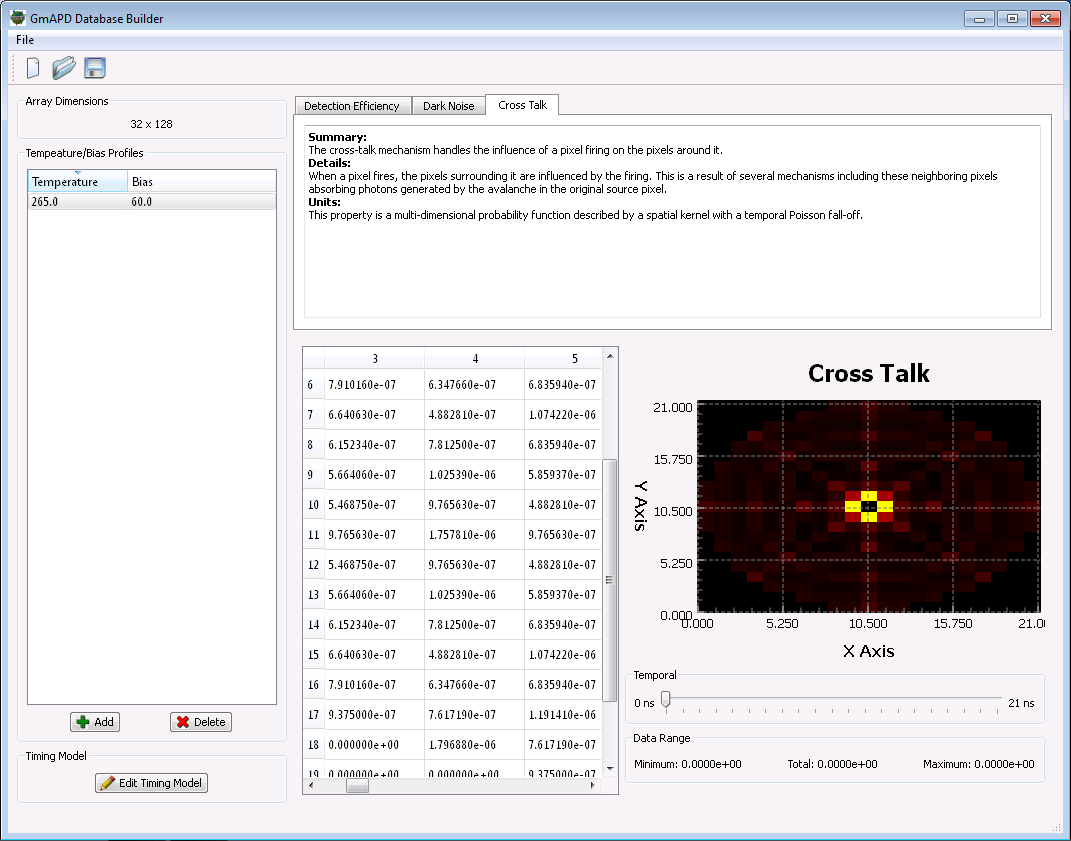Add a new temperature/bias profile

coord(94,721)
